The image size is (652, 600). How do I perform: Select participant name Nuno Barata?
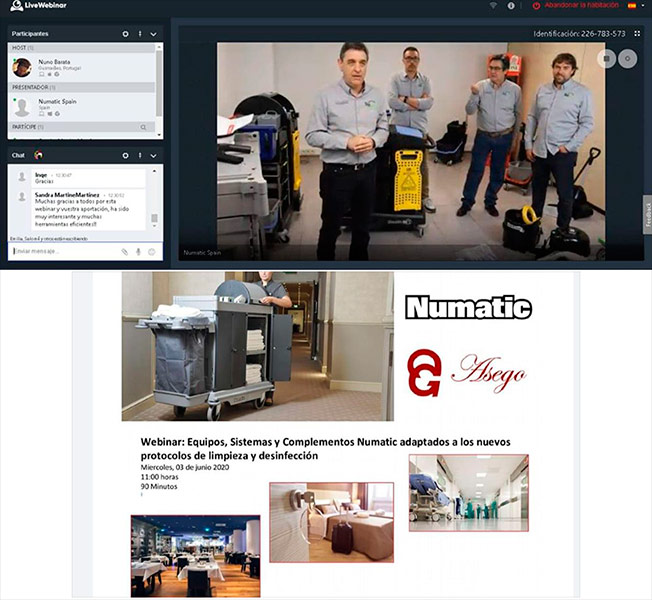pos(54,62)
